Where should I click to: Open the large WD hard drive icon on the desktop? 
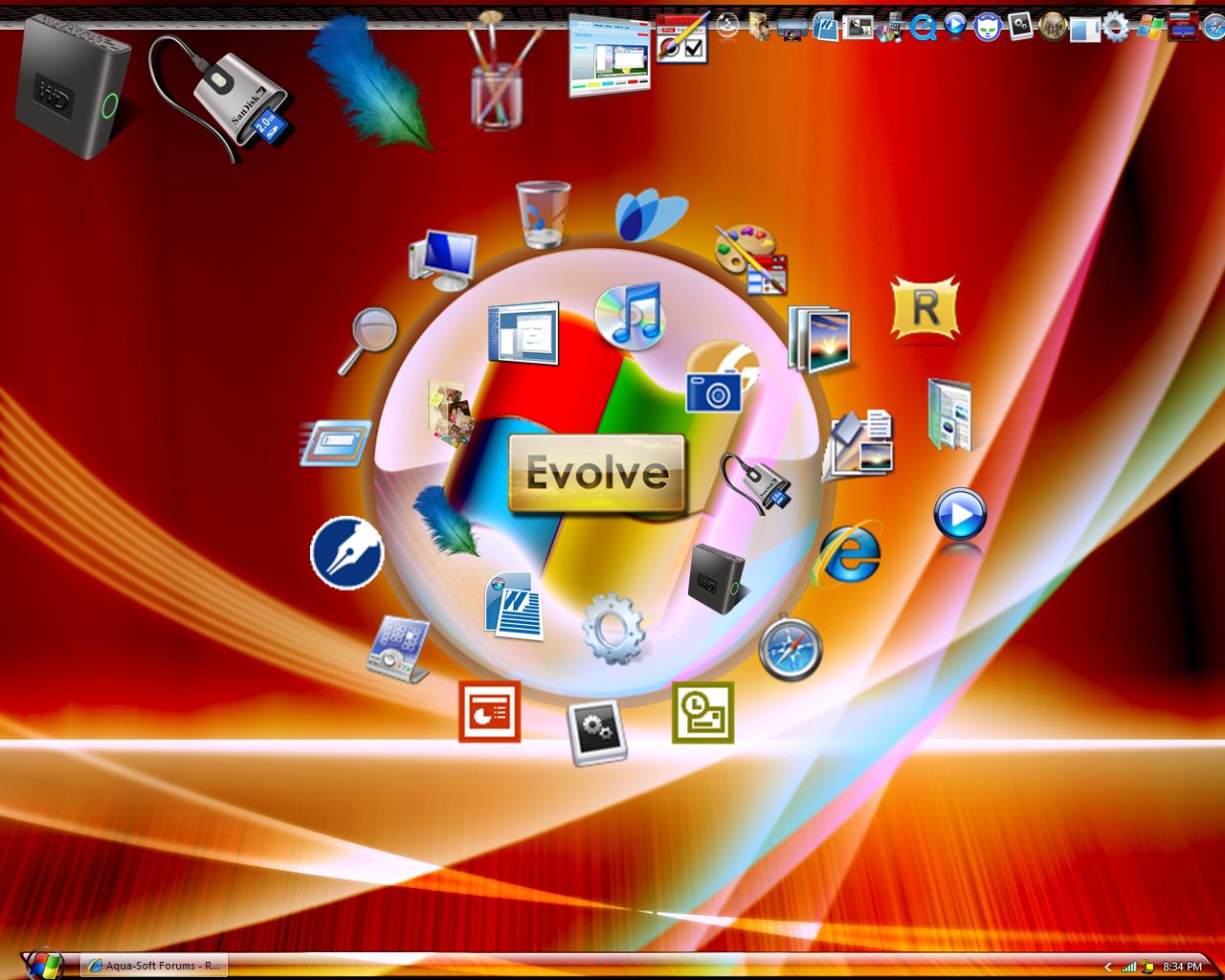tap(72, 87)
